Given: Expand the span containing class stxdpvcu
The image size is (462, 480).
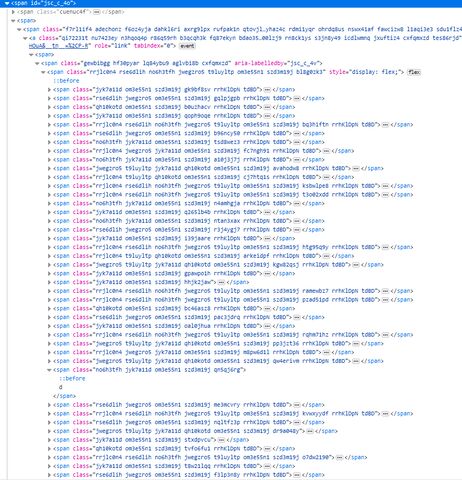Looking at the screenshot, I should 49,440.
